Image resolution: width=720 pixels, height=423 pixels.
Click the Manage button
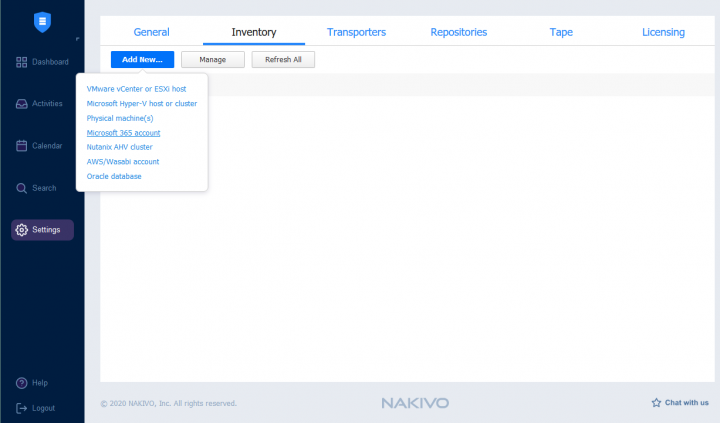(213, 60)
